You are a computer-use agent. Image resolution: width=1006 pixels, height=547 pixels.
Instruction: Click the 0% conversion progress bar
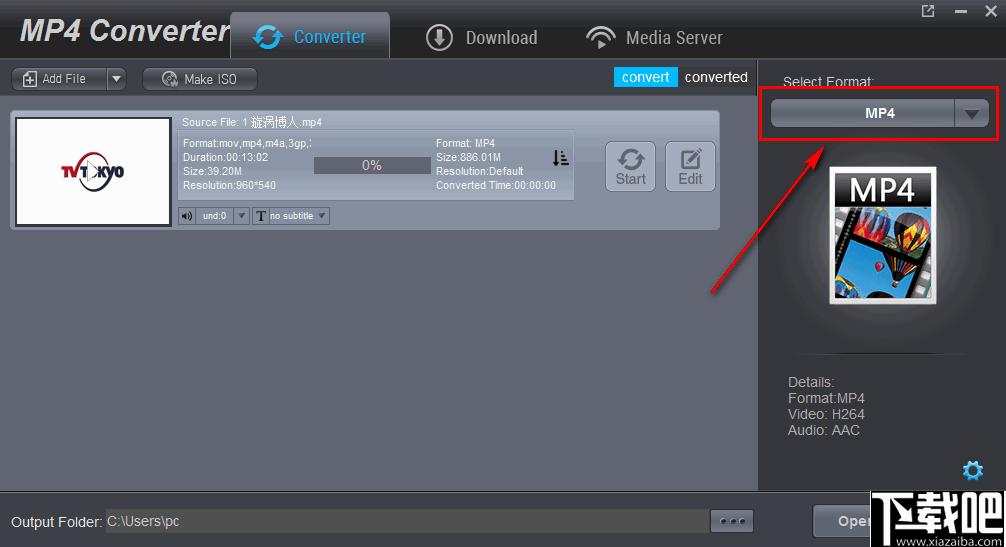coord(372,165)
